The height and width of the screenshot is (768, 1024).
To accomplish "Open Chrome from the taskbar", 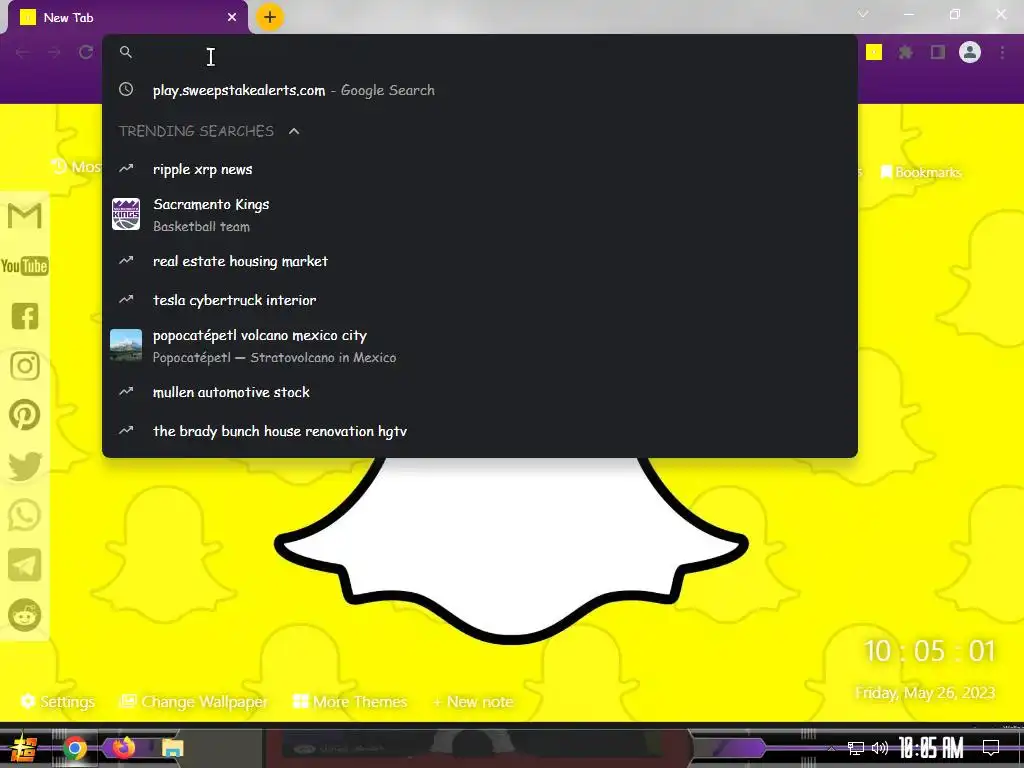I will coord(75,748).
